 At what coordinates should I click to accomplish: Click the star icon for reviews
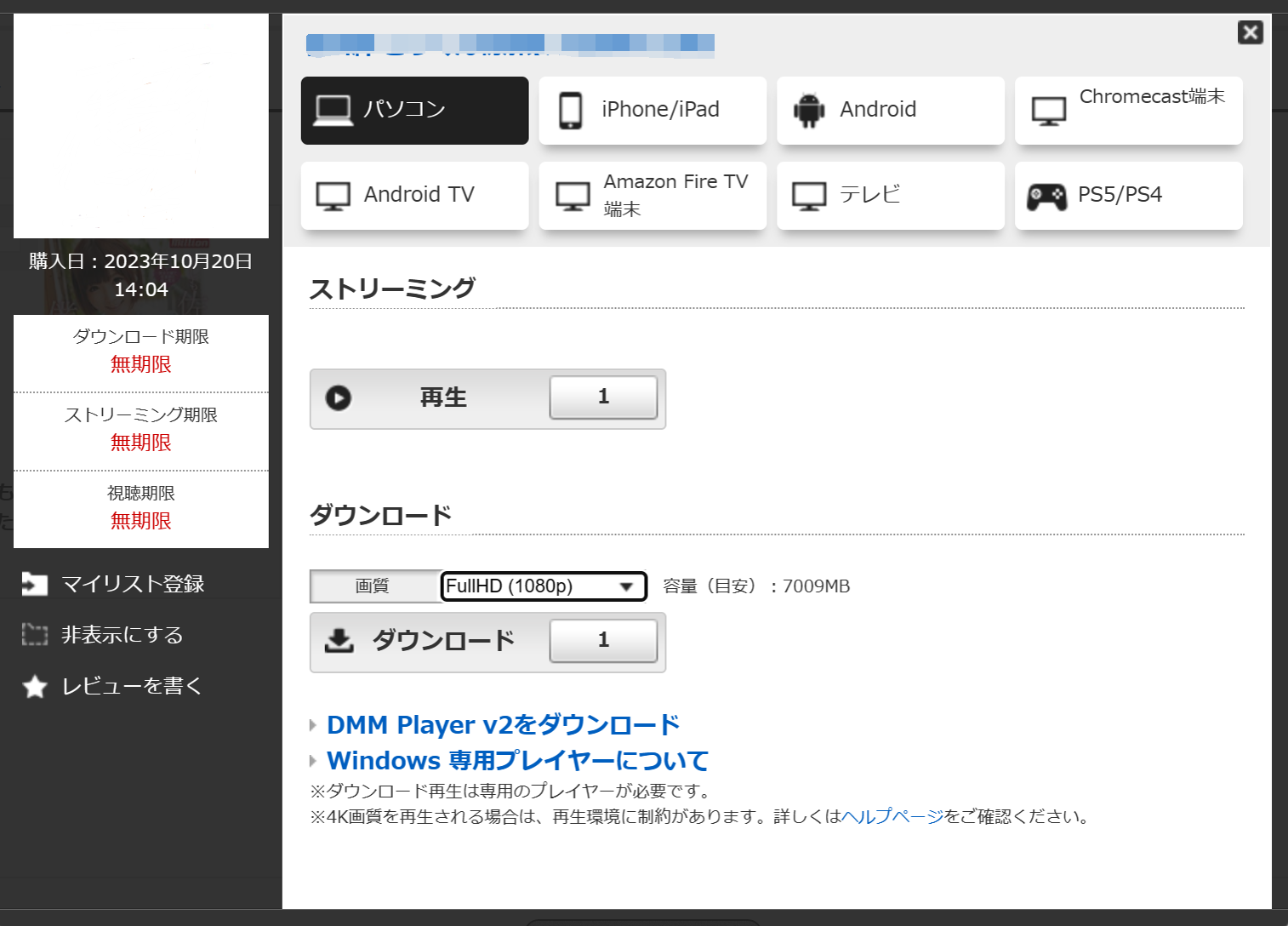pyautogui.click(x=35, y=686)
